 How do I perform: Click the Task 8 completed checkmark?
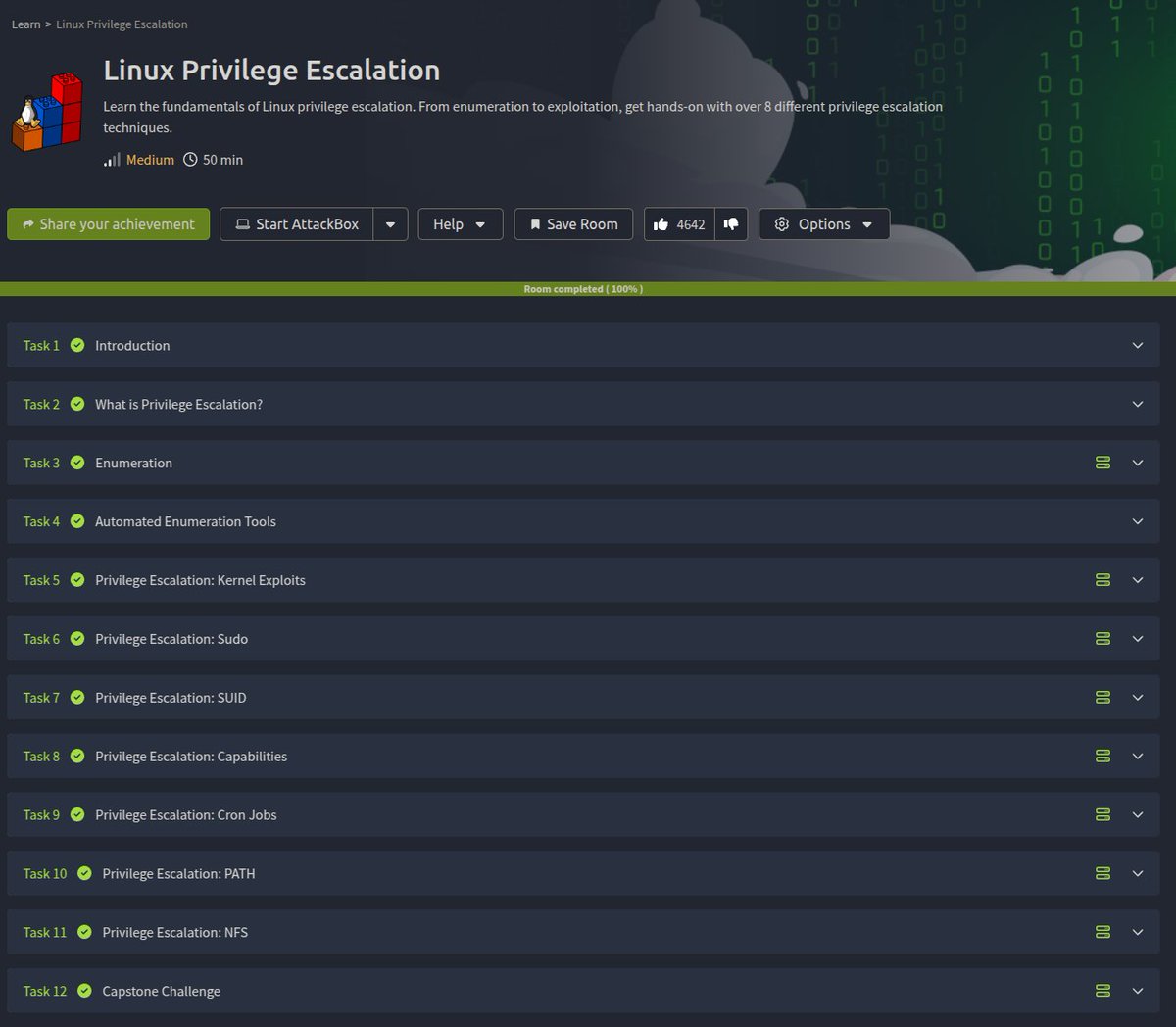77,757
